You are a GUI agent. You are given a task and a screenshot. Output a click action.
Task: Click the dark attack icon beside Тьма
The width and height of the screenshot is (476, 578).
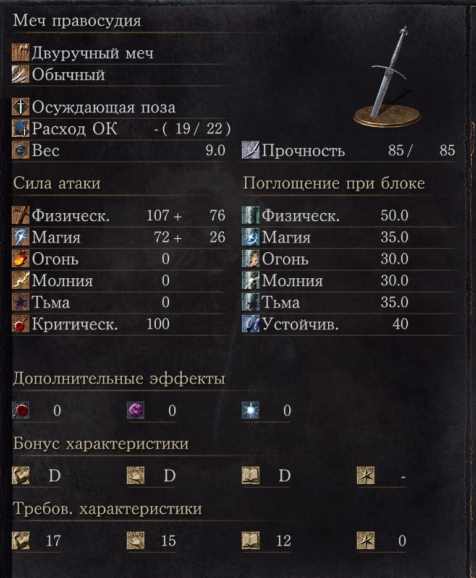[20, 302]
